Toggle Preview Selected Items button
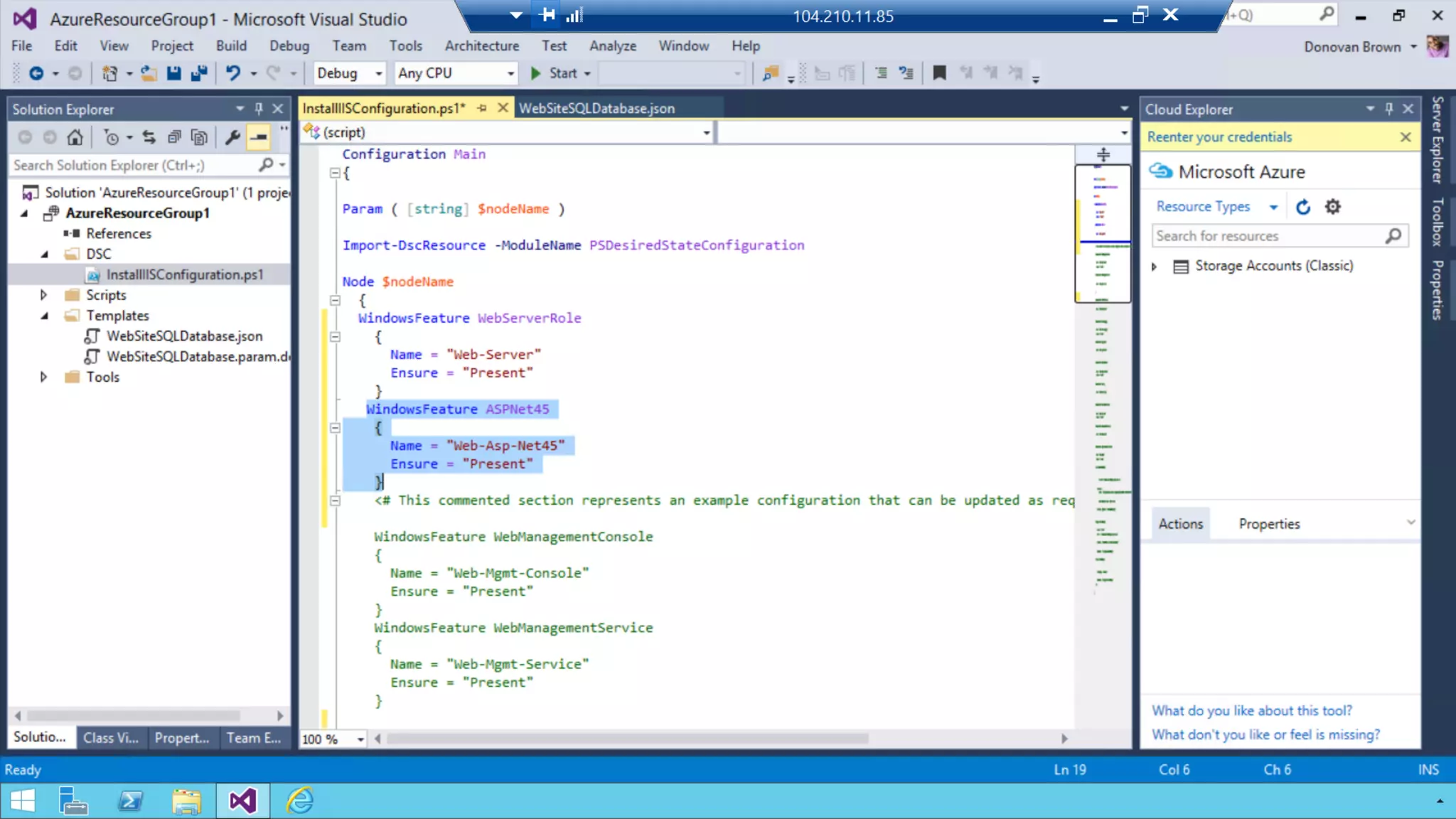 click(259, 137)
